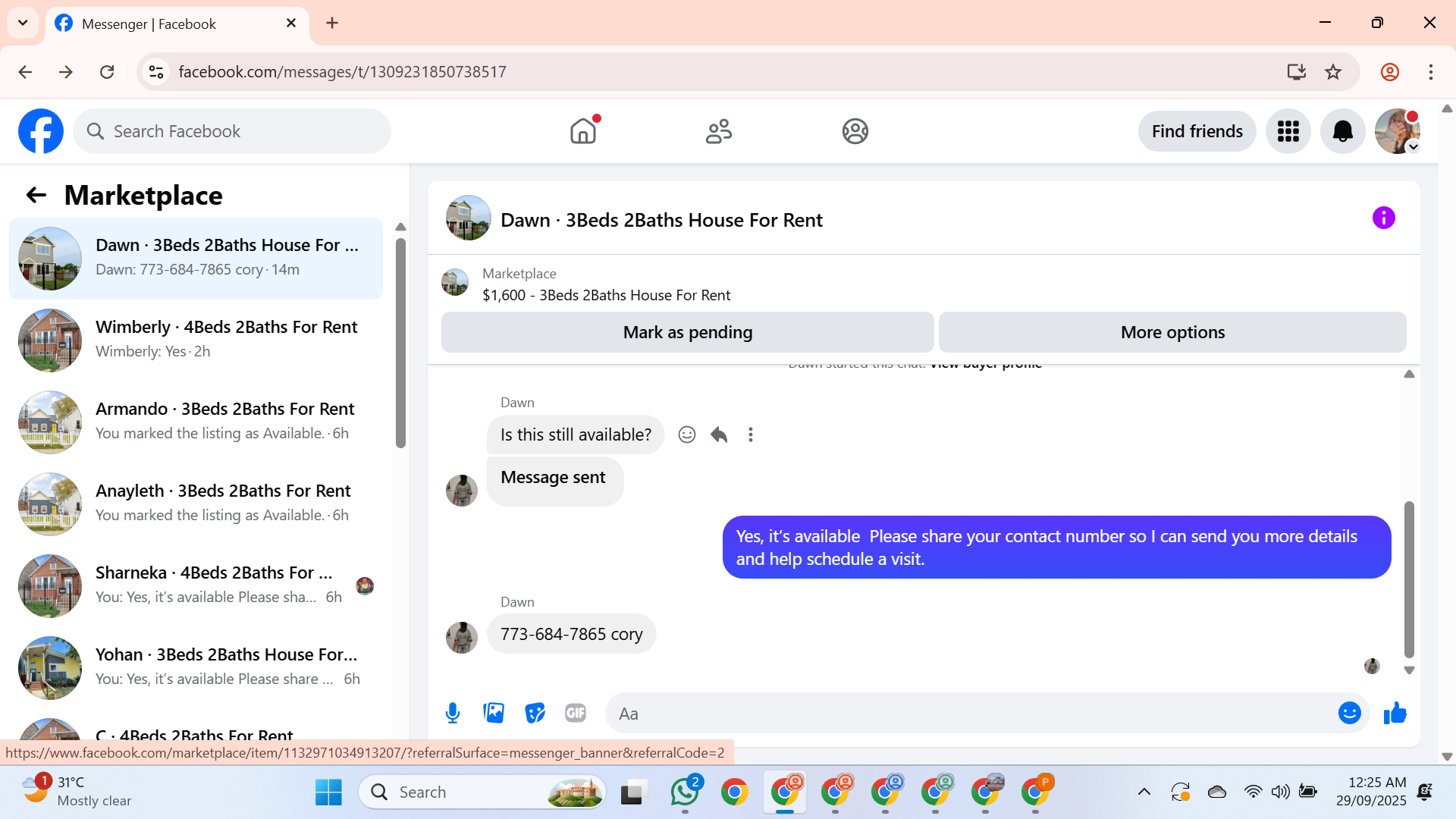
Task: Click Dawn's avatar beside phone number message
Action: [x=461, y=638]
